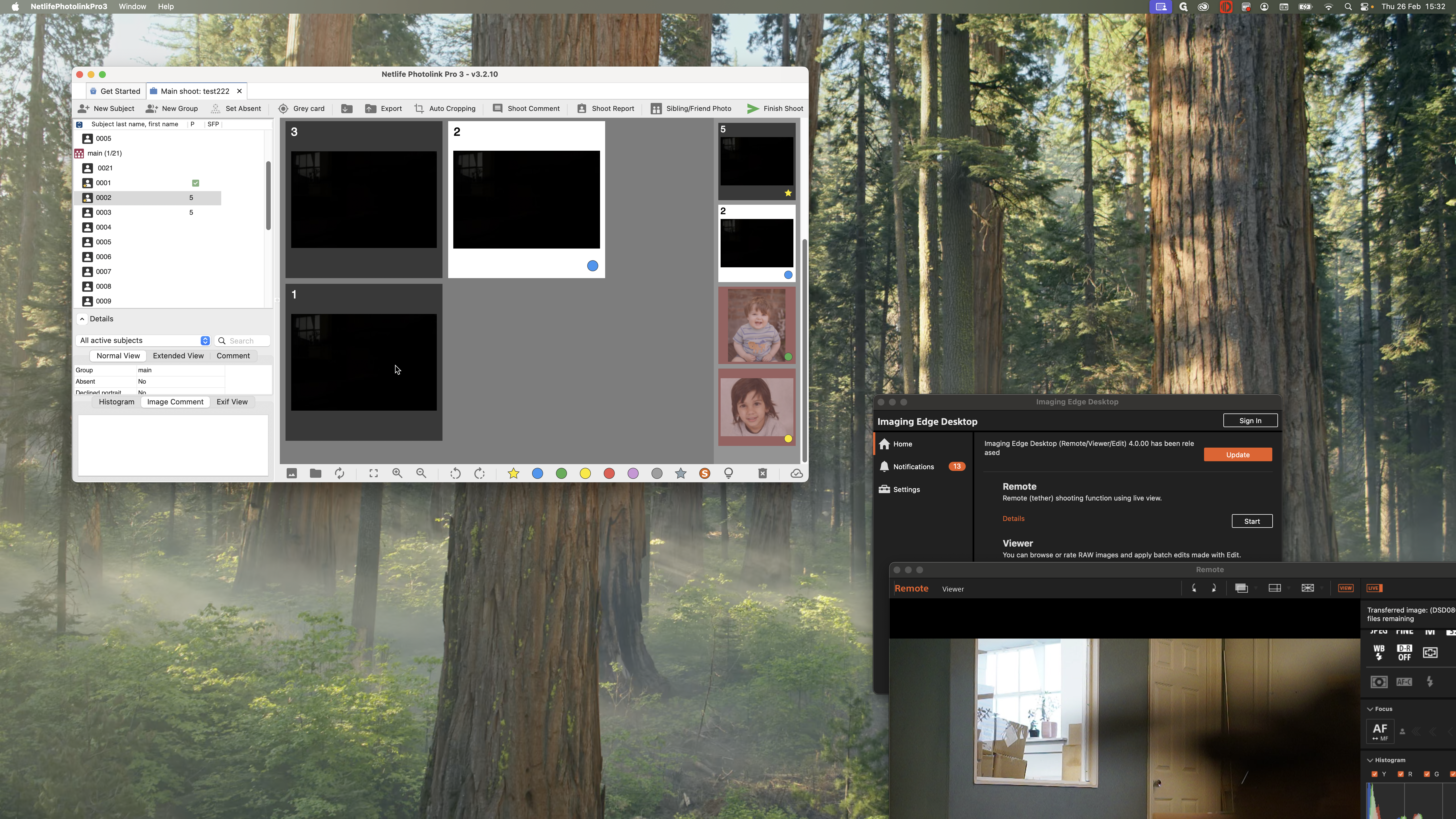This screenshot has height=819, width=1456.
Task: Collapse the Details section chevron
Action: 82,319
